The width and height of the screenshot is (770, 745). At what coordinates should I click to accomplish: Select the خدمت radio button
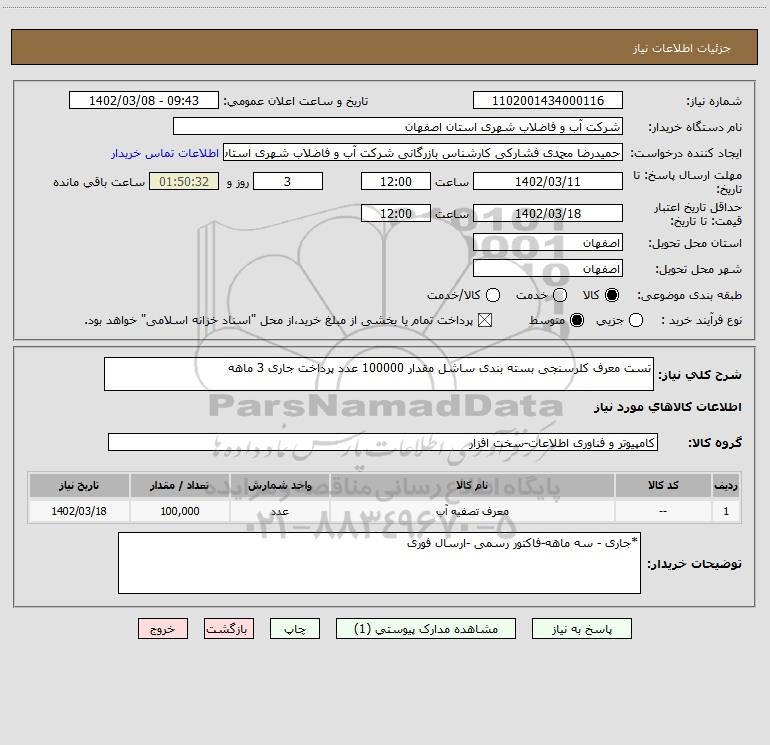click(x=560, y=295)
